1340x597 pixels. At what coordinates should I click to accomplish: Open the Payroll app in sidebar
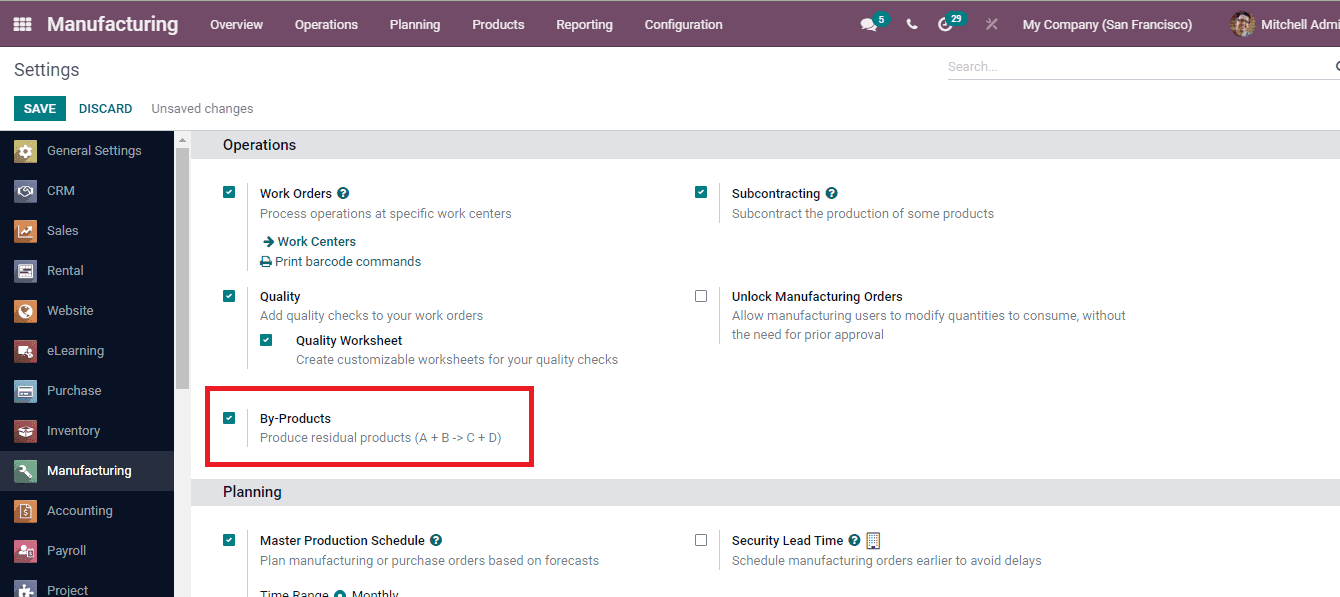coord(66,550)
